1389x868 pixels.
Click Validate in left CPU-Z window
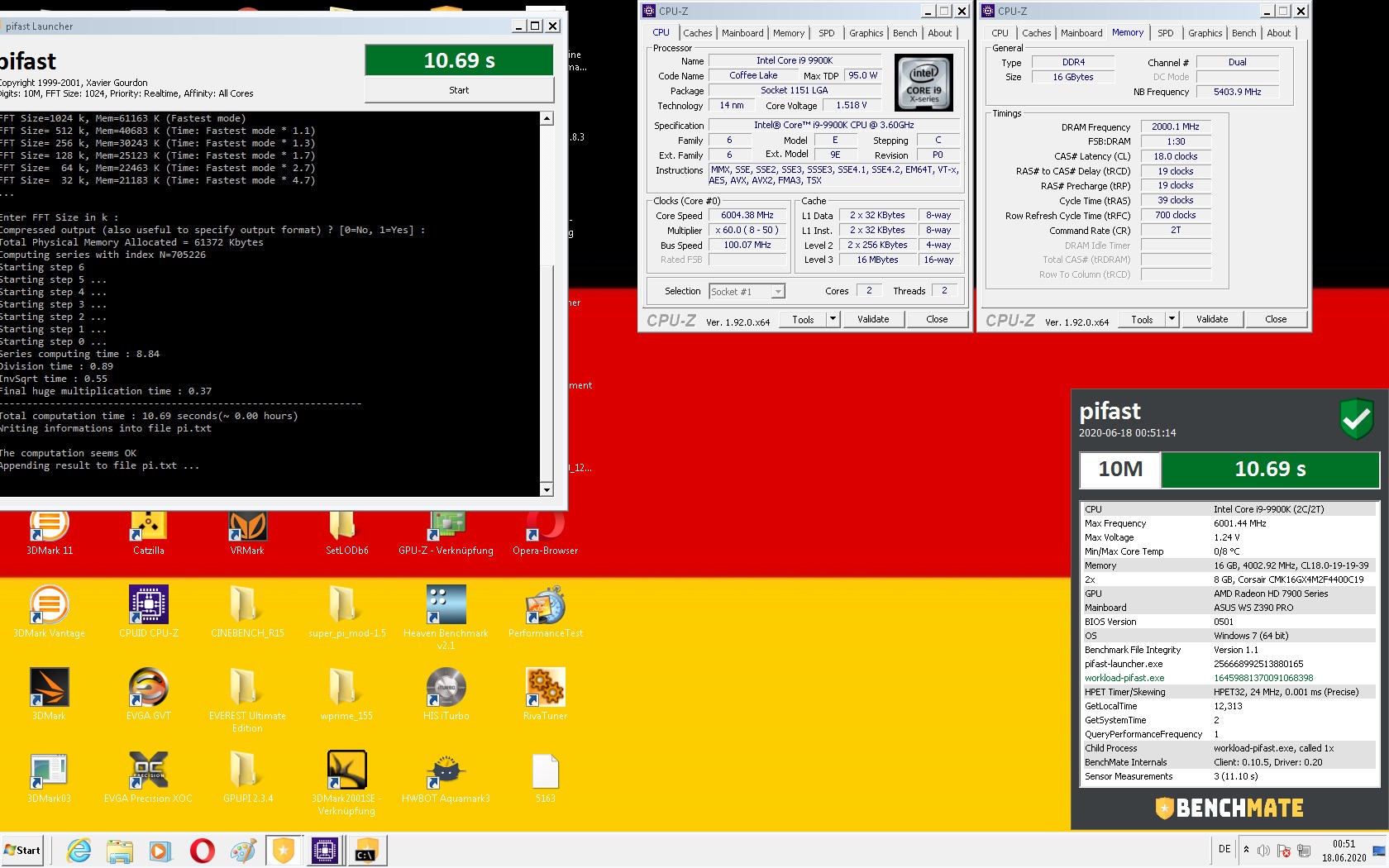[x=873, y=319]
